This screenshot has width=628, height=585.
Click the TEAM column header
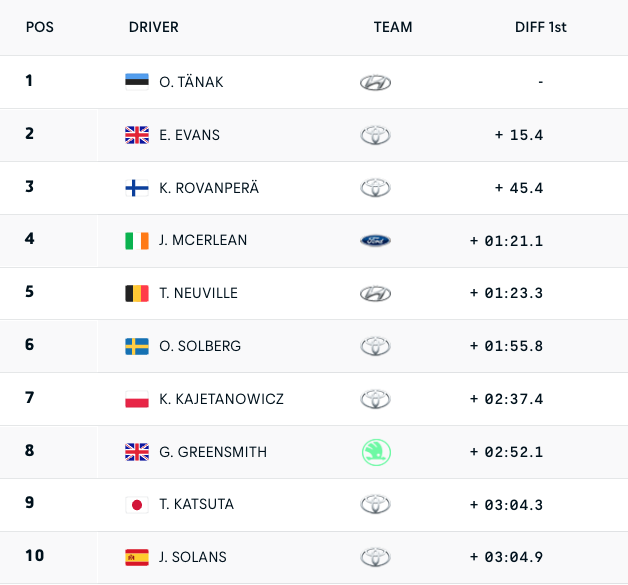coord(393,27)
